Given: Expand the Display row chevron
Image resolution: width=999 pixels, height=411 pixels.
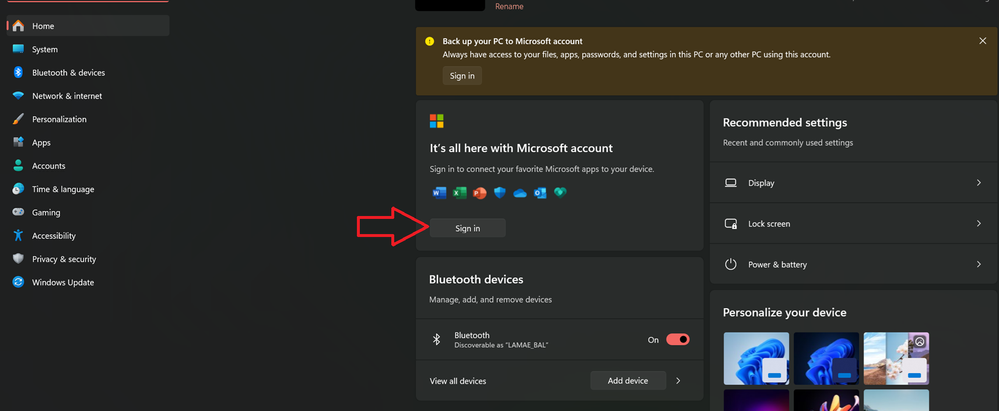Looking at the screenshot, I should point(979,183).
